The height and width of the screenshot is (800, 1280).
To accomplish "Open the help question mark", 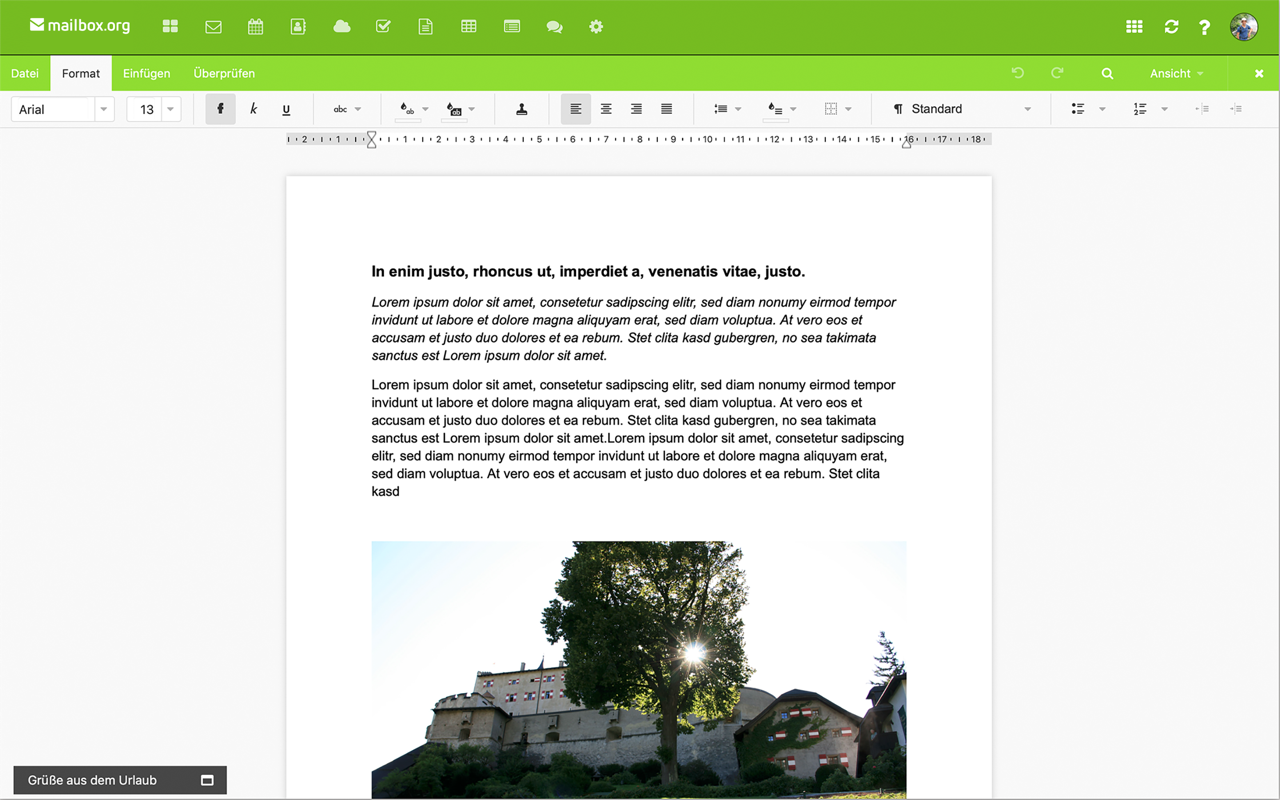I will [1205, 27].
